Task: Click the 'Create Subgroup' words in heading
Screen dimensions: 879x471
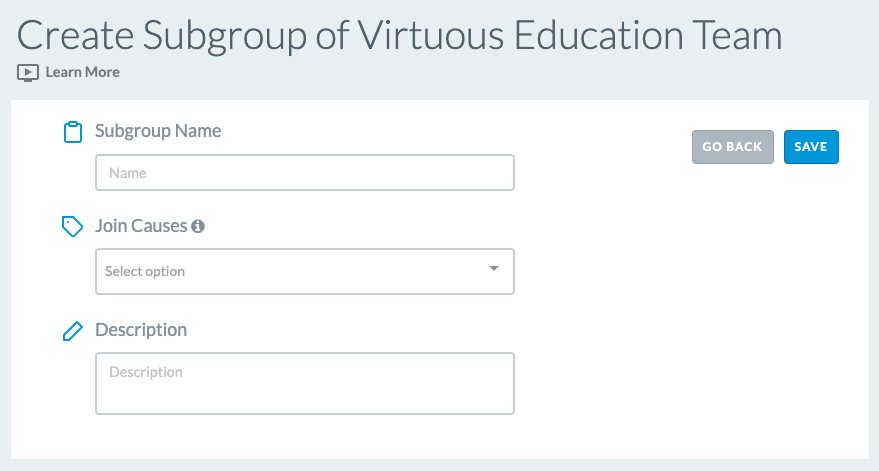Action: click(x=162, y=35)
